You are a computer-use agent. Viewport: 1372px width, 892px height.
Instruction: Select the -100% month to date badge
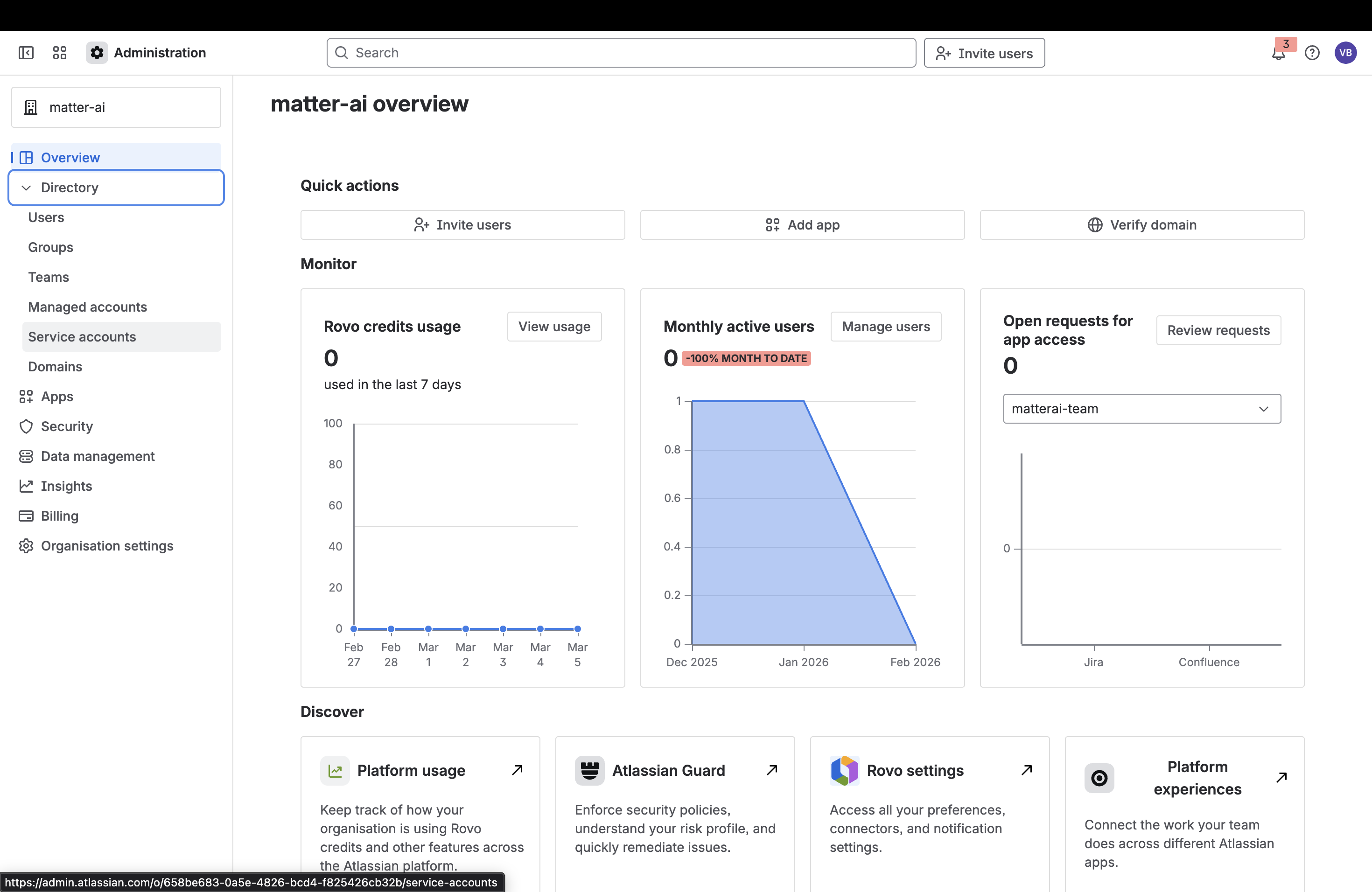[x=747, y=358]
